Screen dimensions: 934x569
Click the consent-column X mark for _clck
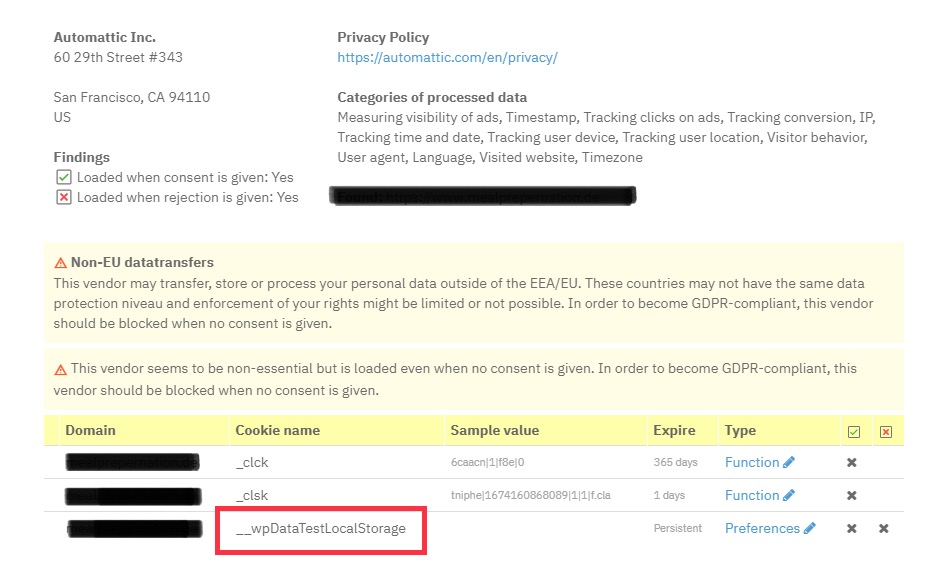coord(852,462)
